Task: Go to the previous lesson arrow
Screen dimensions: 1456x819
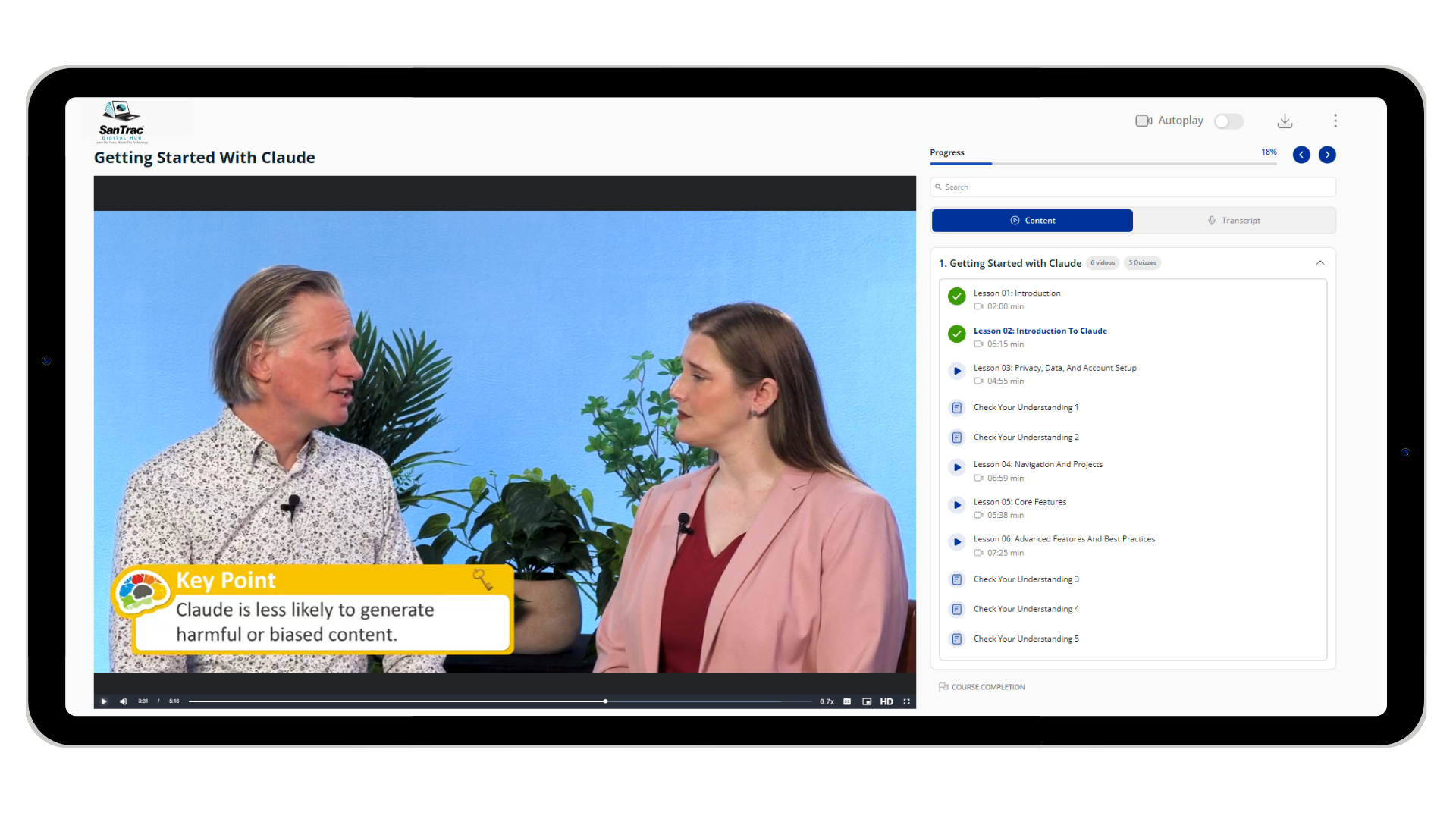Action: point(1301,155)
